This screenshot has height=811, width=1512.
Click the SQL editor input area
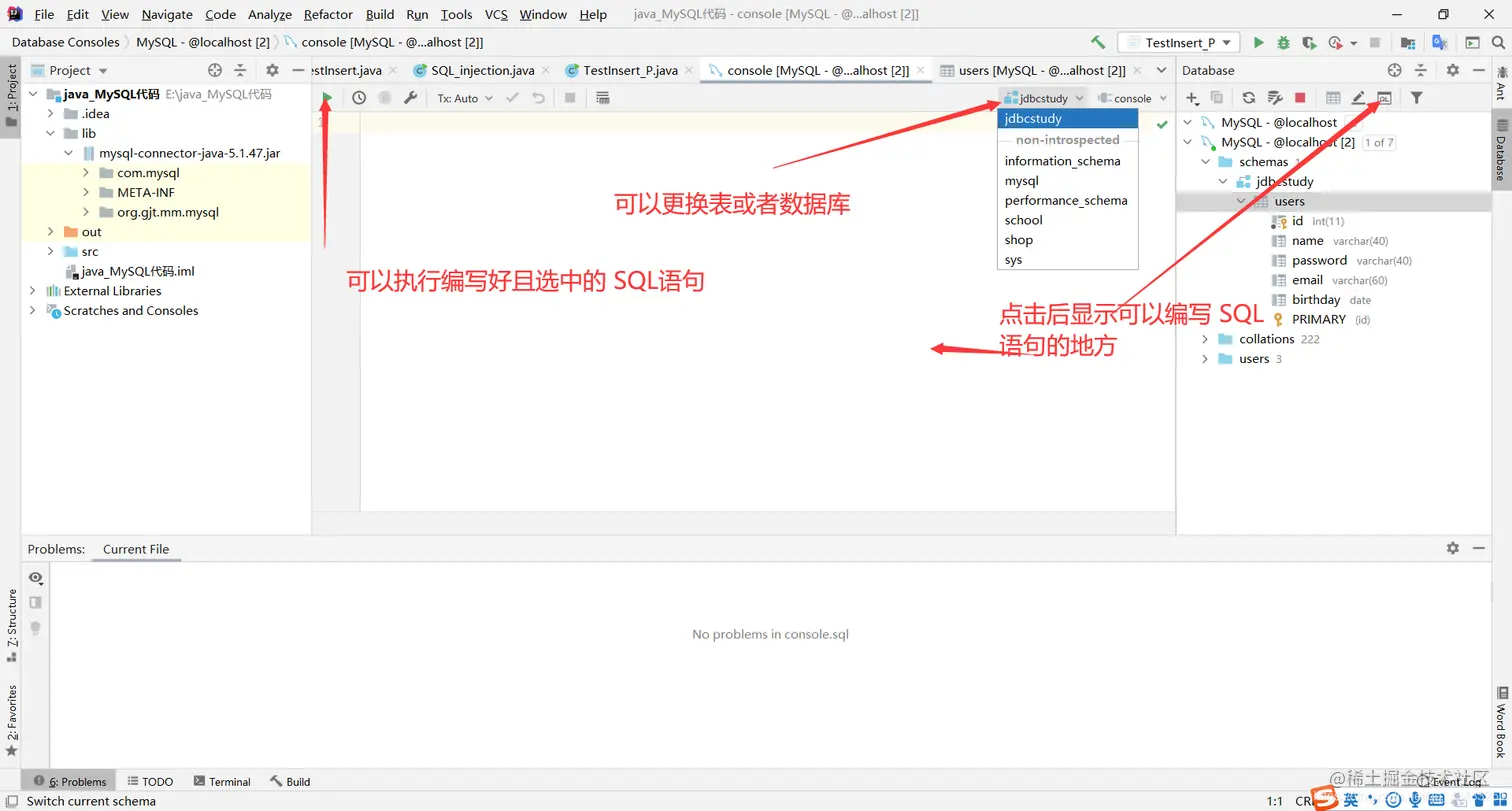[767, 311]
